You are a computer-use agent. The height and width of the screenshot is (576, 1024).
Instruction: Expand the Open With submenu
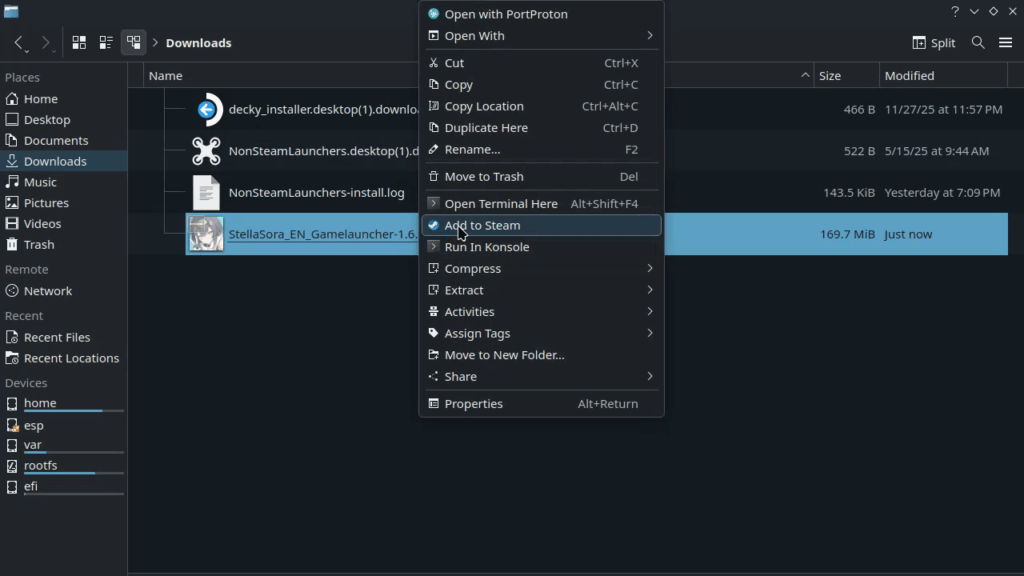(x=649, y=36)
